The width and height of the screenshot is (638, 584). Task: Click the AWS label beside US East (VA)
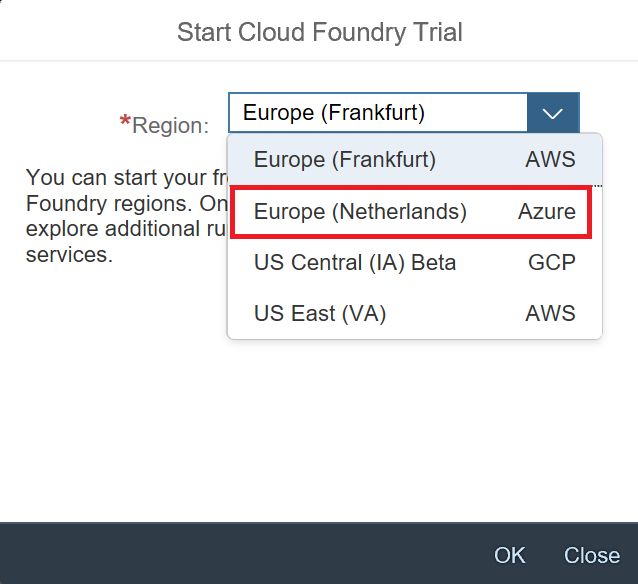click(x=550, y=314)
